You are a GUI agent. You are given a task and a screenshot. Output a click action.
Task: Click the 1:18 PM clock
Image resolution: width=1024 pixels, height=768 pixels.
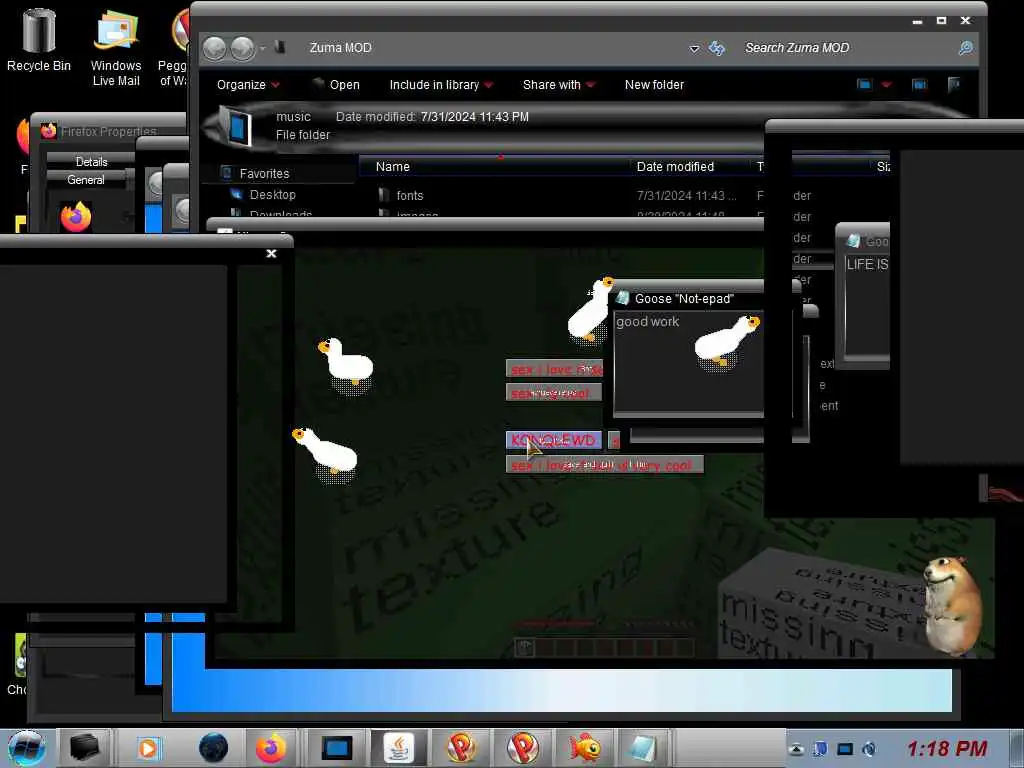[x=946, y=748]
